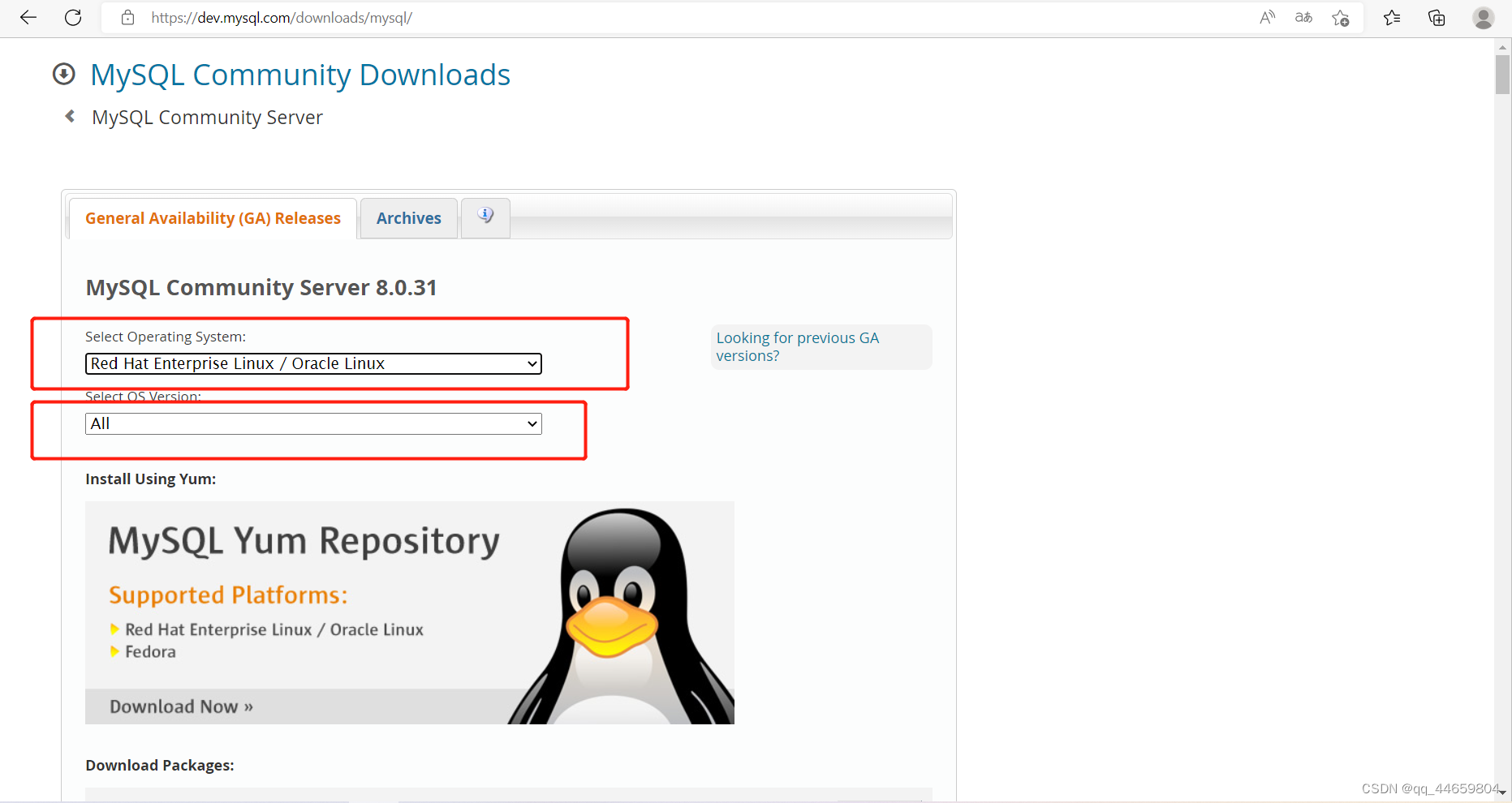Image resolution: width=1512 pixels, height=803 pixels.
Task: Select General Availability (GA) Releases tab
Action: coord(213,218)
